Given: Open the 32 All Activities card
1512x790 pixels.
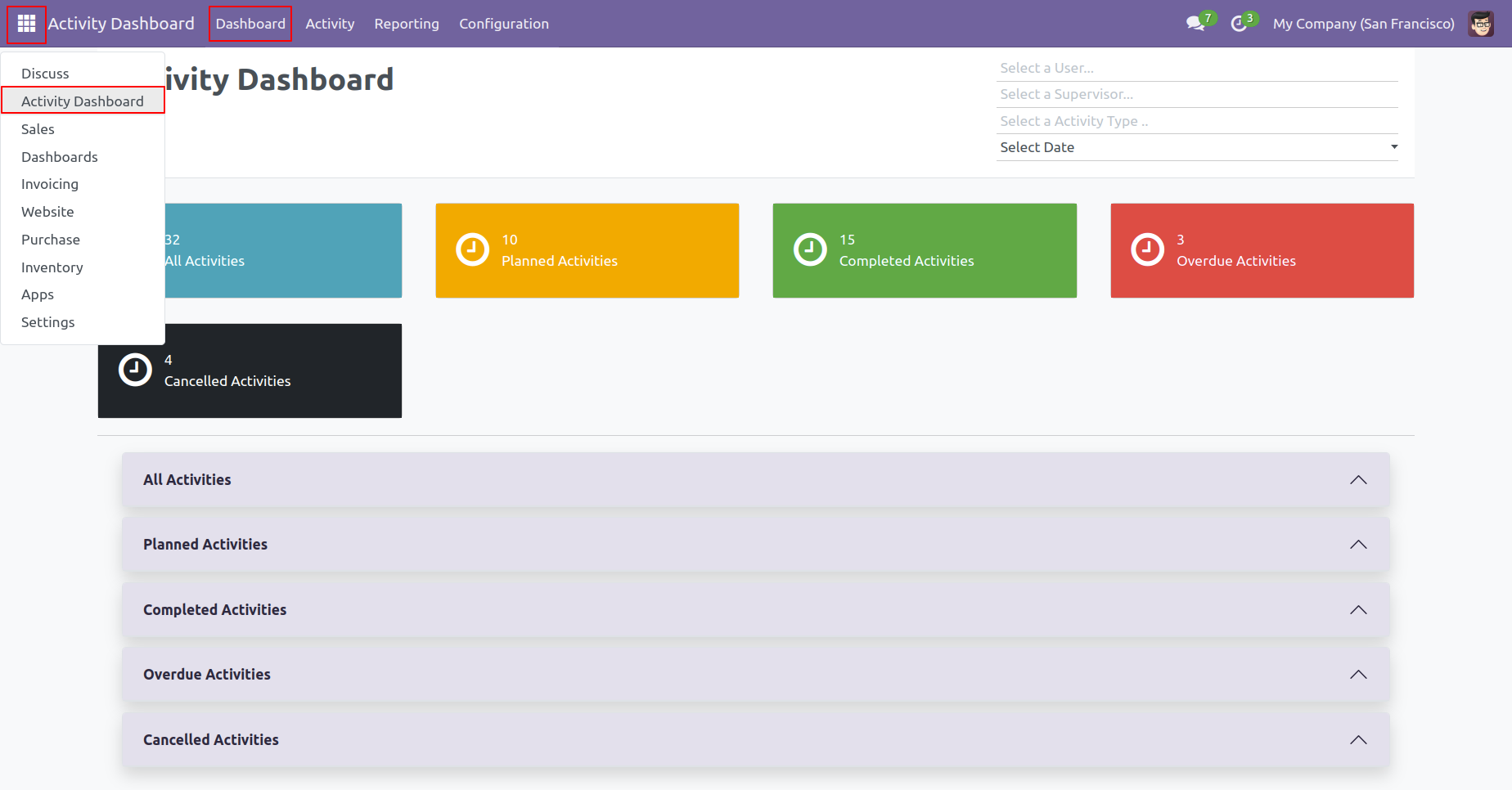Looking at the screenshot, I should click(x=283, y=250).
